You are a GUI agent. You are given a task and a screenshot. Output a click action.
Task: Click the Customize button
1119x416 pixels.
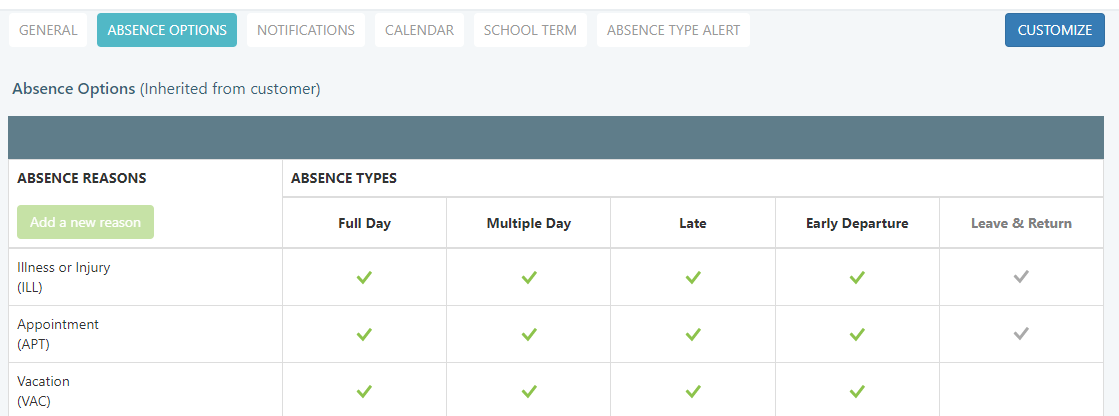point(1054,30)
